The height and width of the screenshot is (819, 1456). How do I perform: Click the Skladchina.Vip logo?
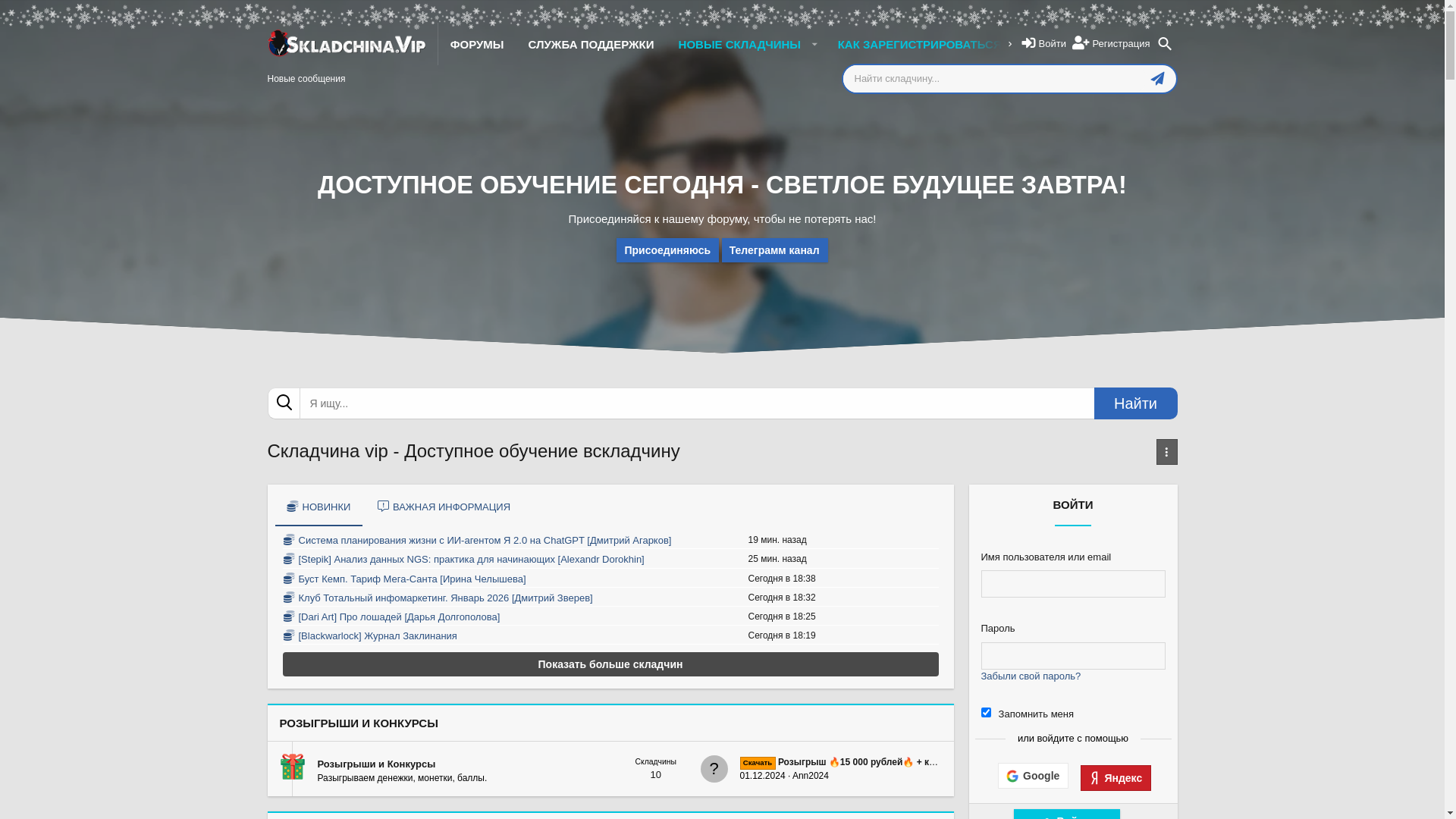tap(347, 44)
